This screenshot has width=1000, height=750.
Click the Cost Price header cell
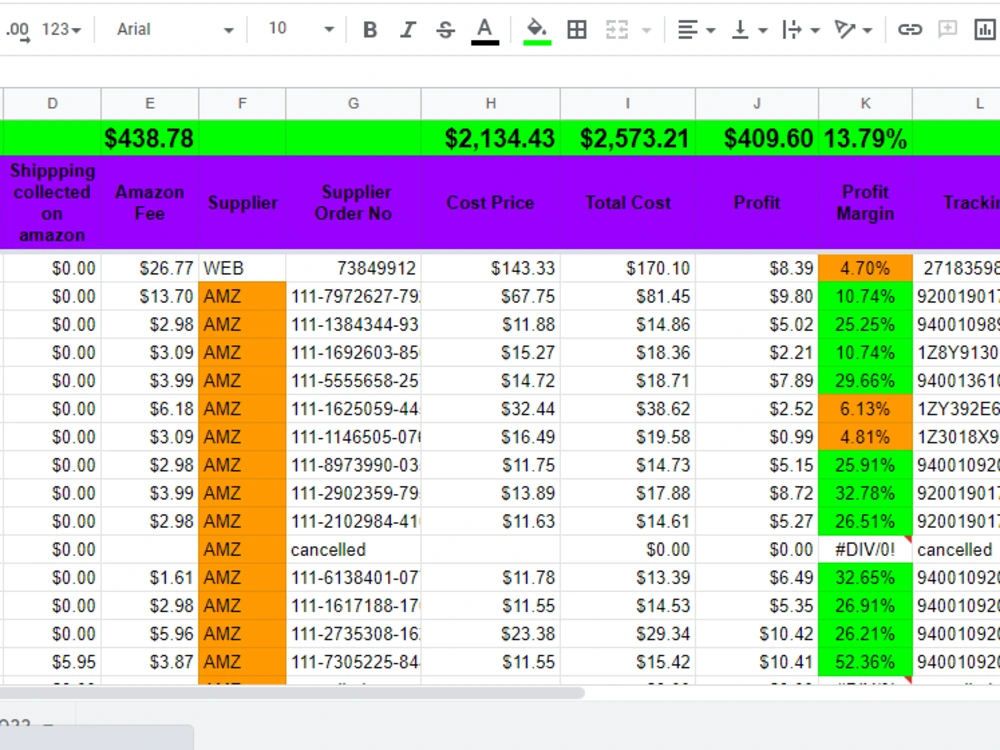(490, 203)
